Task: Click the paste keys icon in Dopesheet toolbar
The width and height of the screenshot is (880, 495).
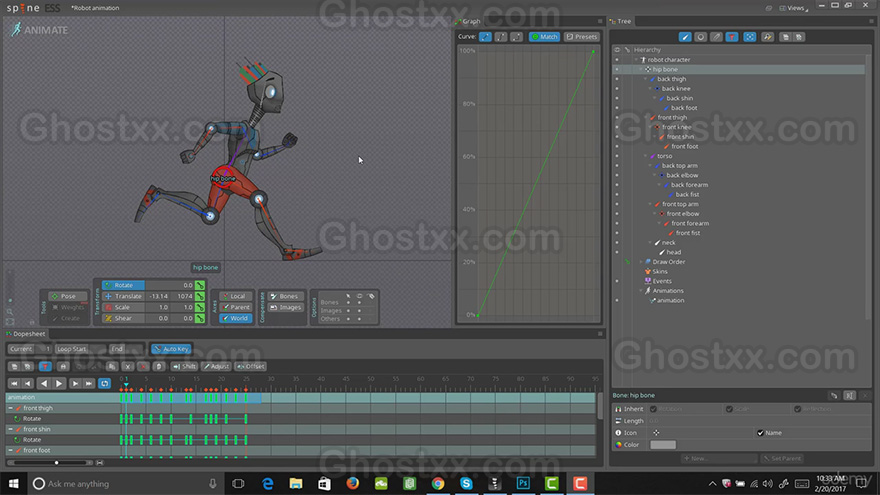Action: tap(159, 366)
